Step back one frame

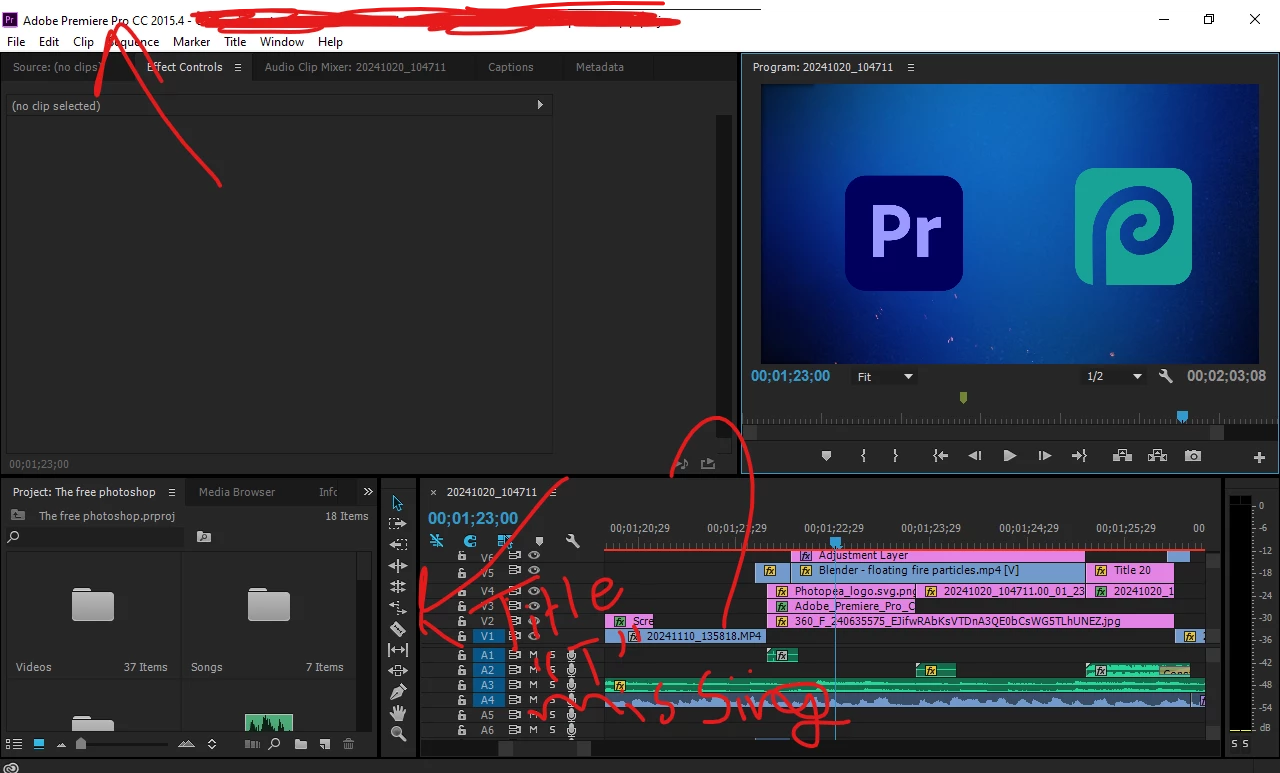(x=974, y=456)
